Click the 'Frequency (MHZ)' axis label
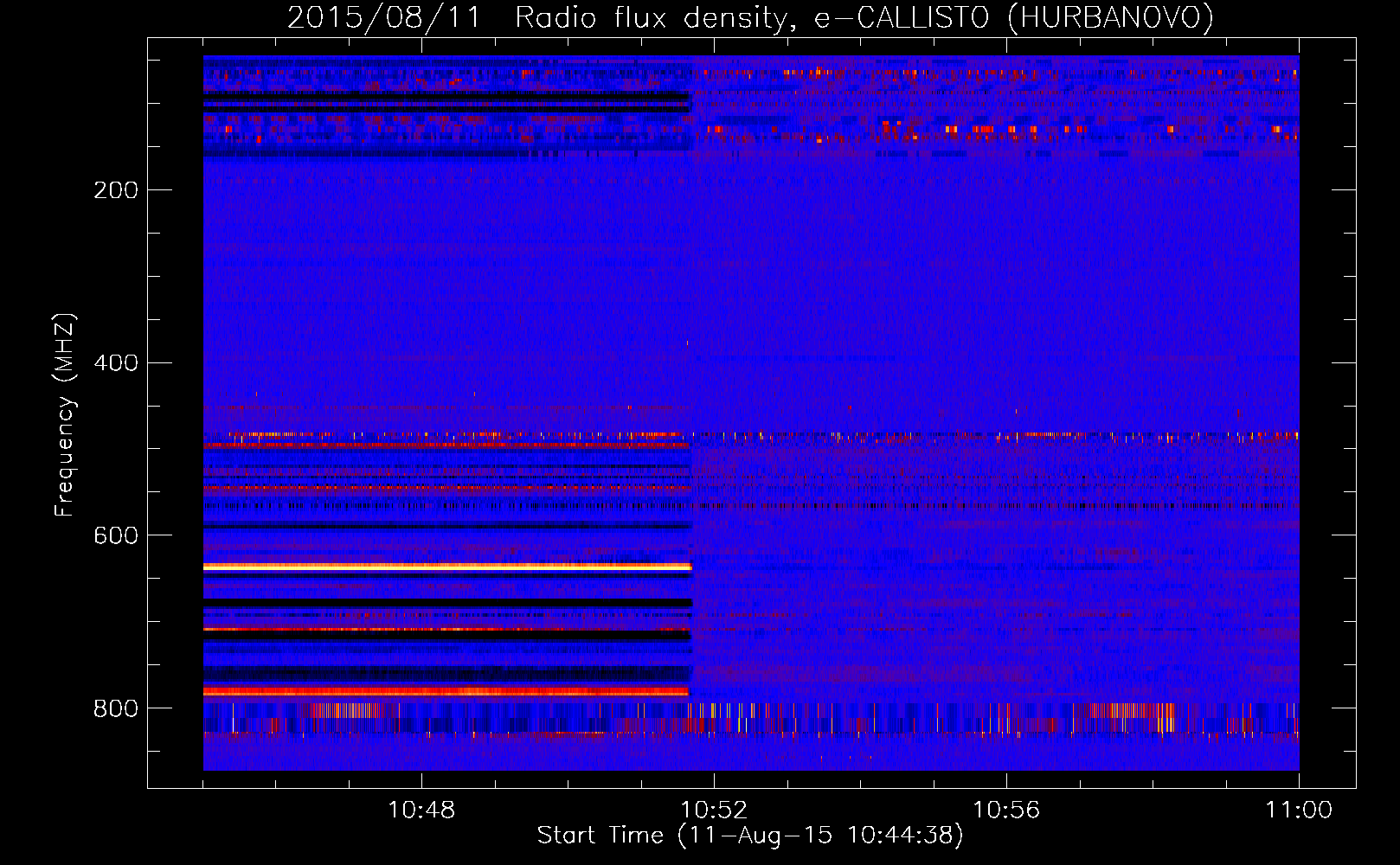This screenshot has height=865, width=1400. (65, 415)
